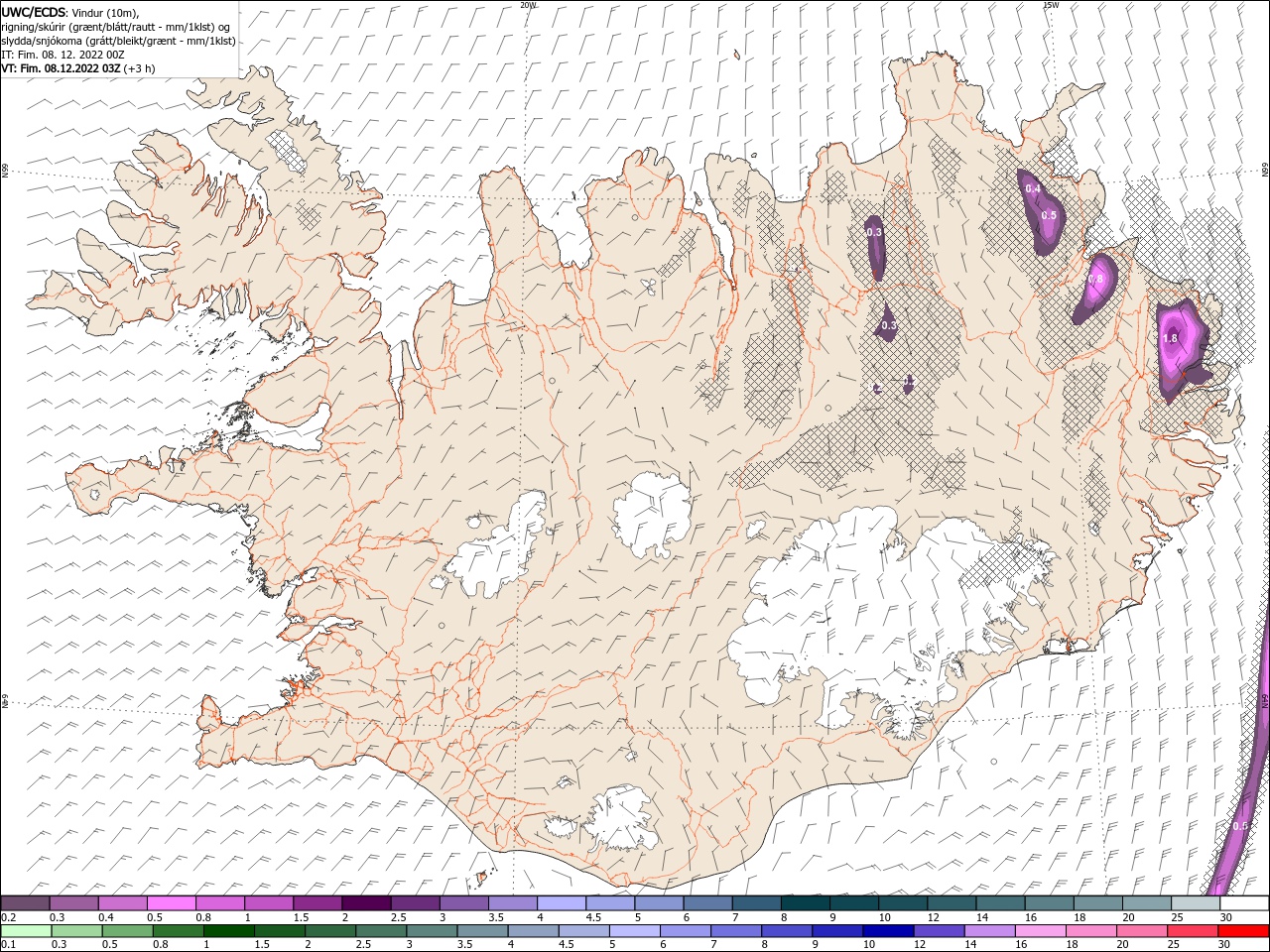The width and height of the screenshot is (1270, 952).
Task: Click the 12 teal-grey swatch in upper legend row
Action: tap(952, 903)
